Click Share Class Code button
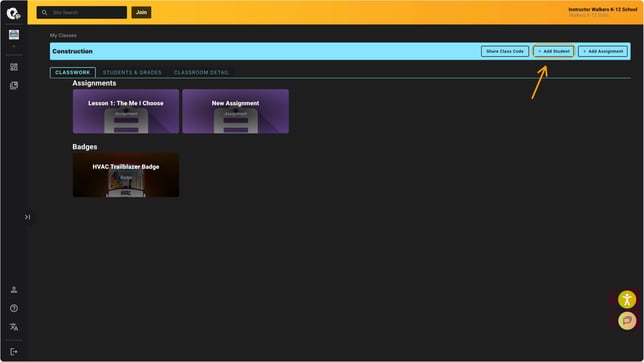This screenshot has height=362, width=644. (505, 51)
